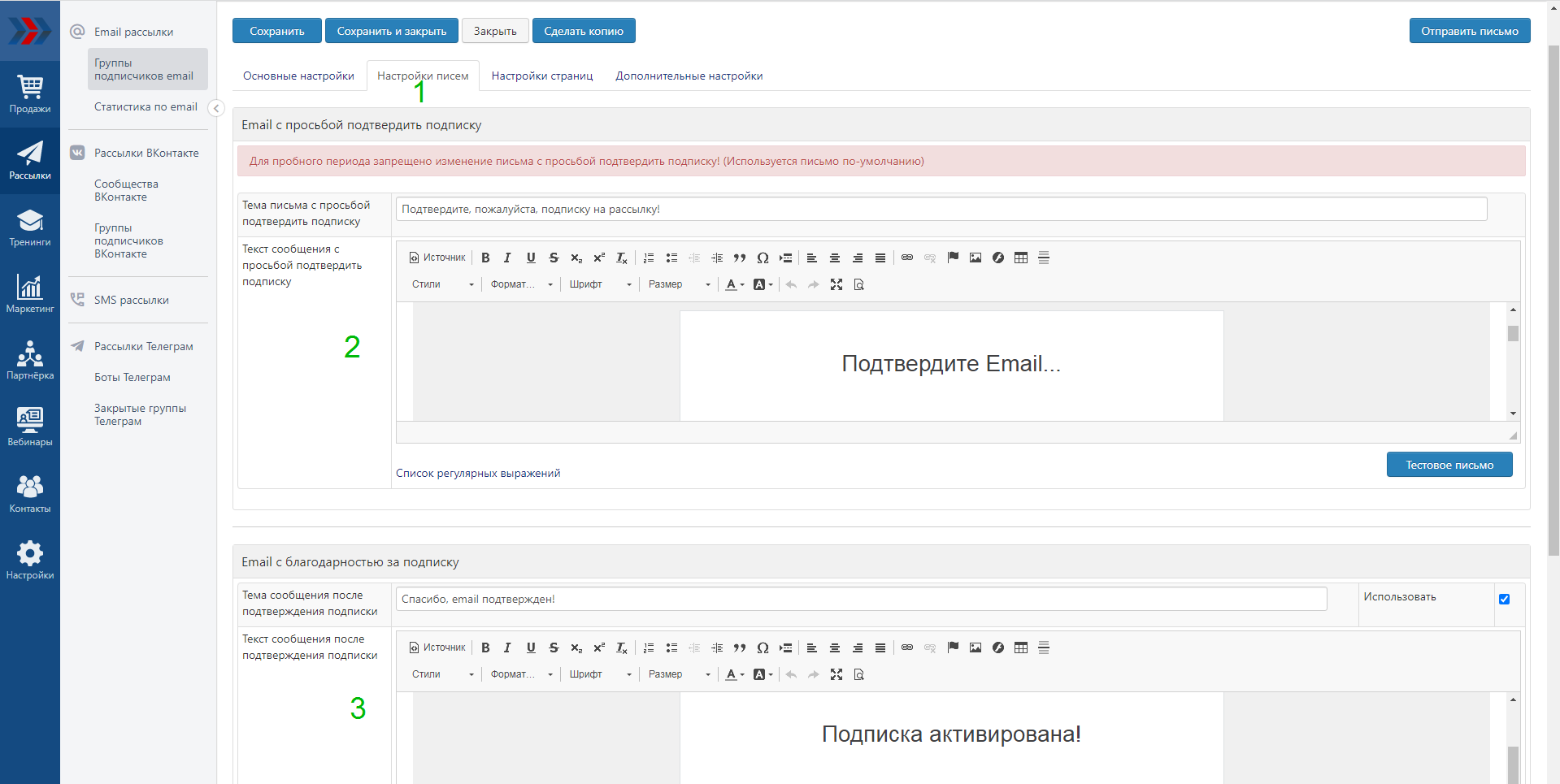Toggle the Использовать checkbox
The image size is (1560, 784).
(x=1504, y=599)
